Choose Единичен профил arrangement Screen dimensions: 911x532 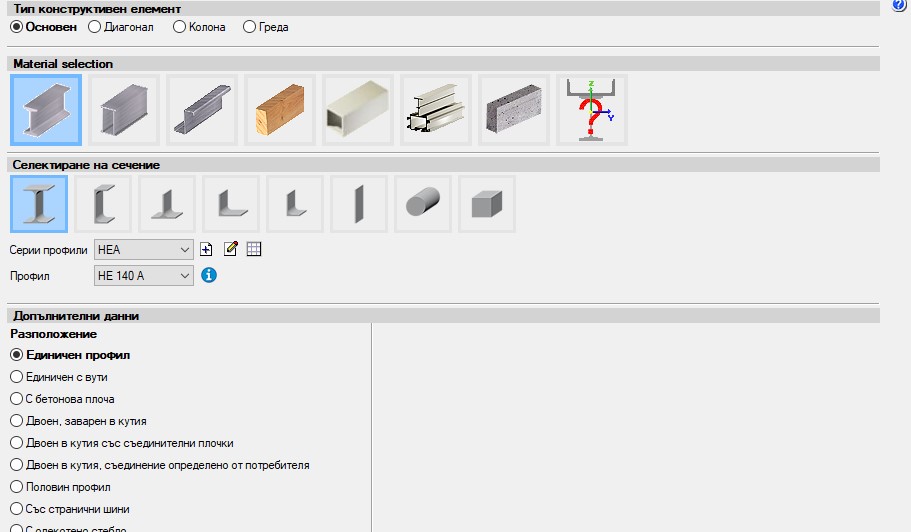pyautogui.click(x=70, y=355)
